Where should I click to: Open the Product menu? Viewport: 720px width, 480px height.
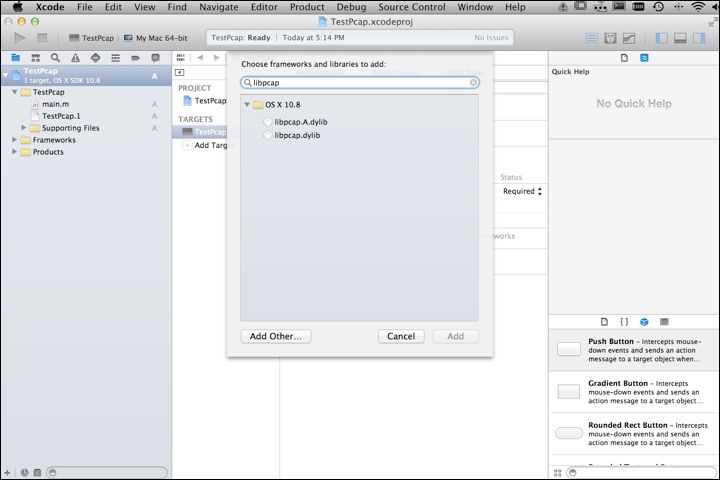click(307, 7)
